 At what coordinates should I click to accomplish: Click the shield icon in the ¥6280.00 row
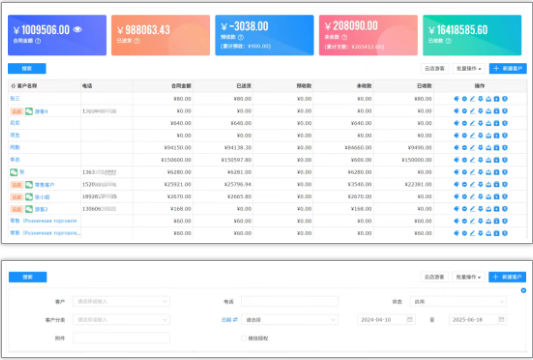coord(505,172)
